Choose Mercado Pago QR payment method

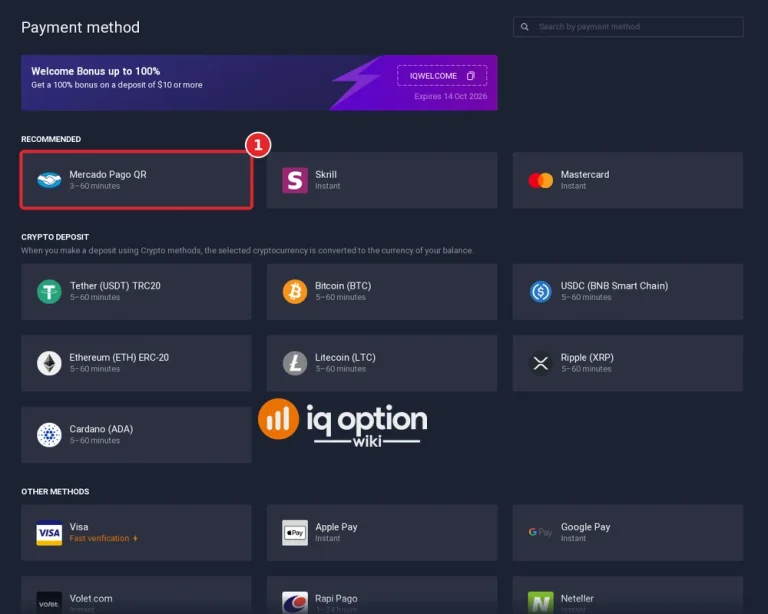pyautogui.click(x=136, y=180)
